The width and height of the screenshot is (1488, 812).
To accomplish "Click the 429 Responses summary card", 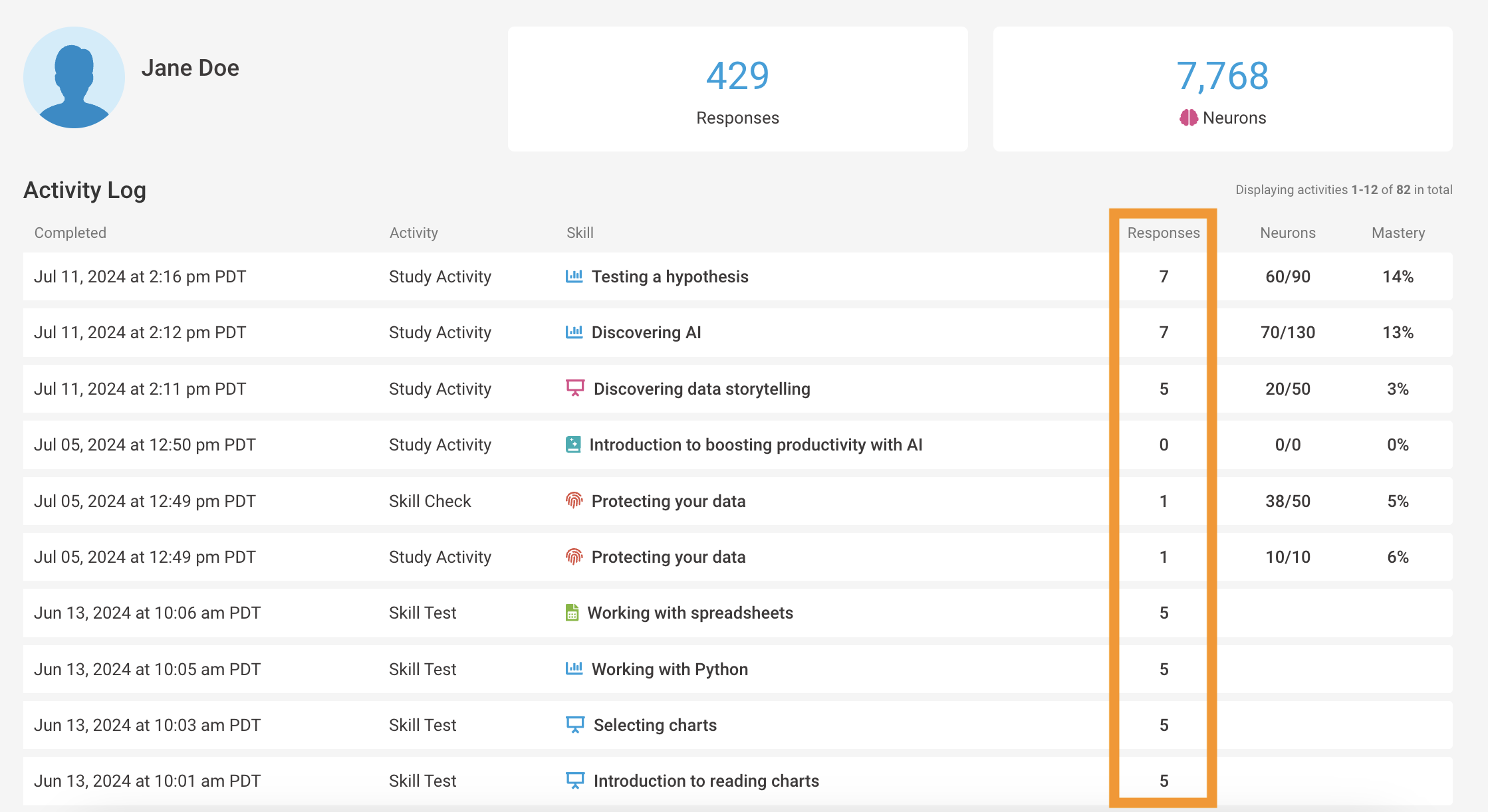I will pyautogui.click(x=737, y=89).
